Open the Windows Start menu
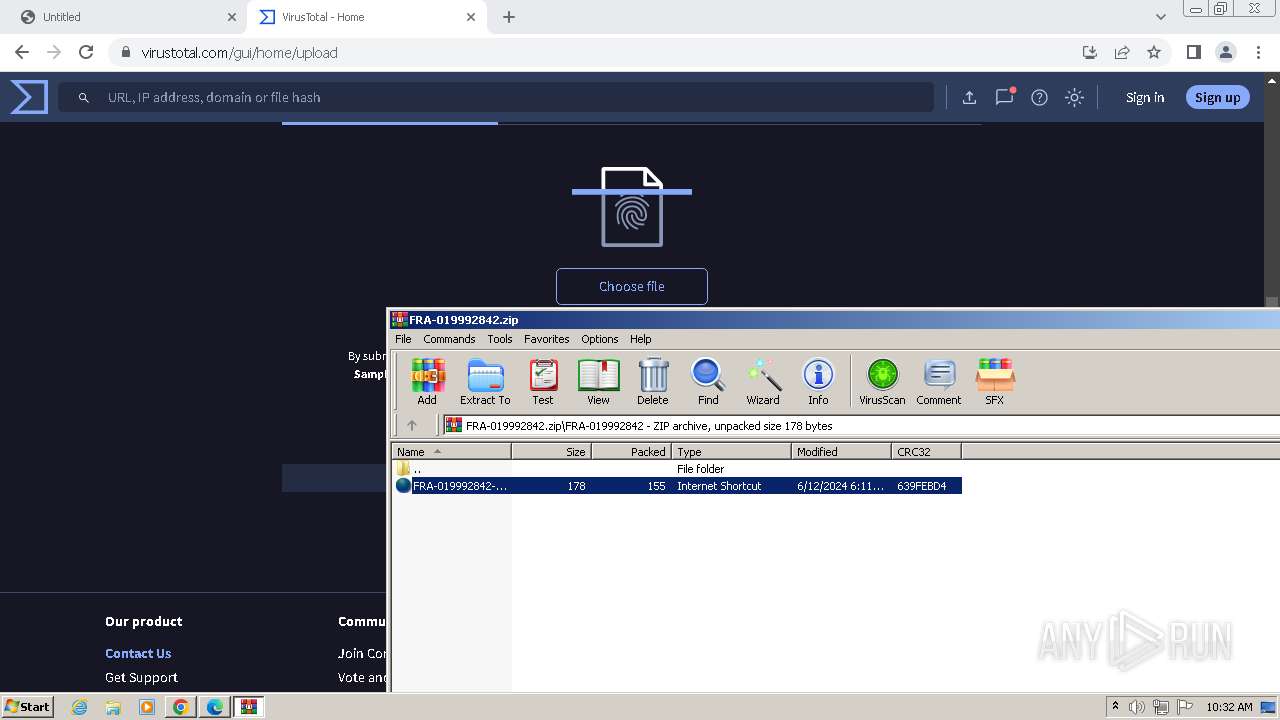Screen dimensions: 1280x720 click(27, 706)
